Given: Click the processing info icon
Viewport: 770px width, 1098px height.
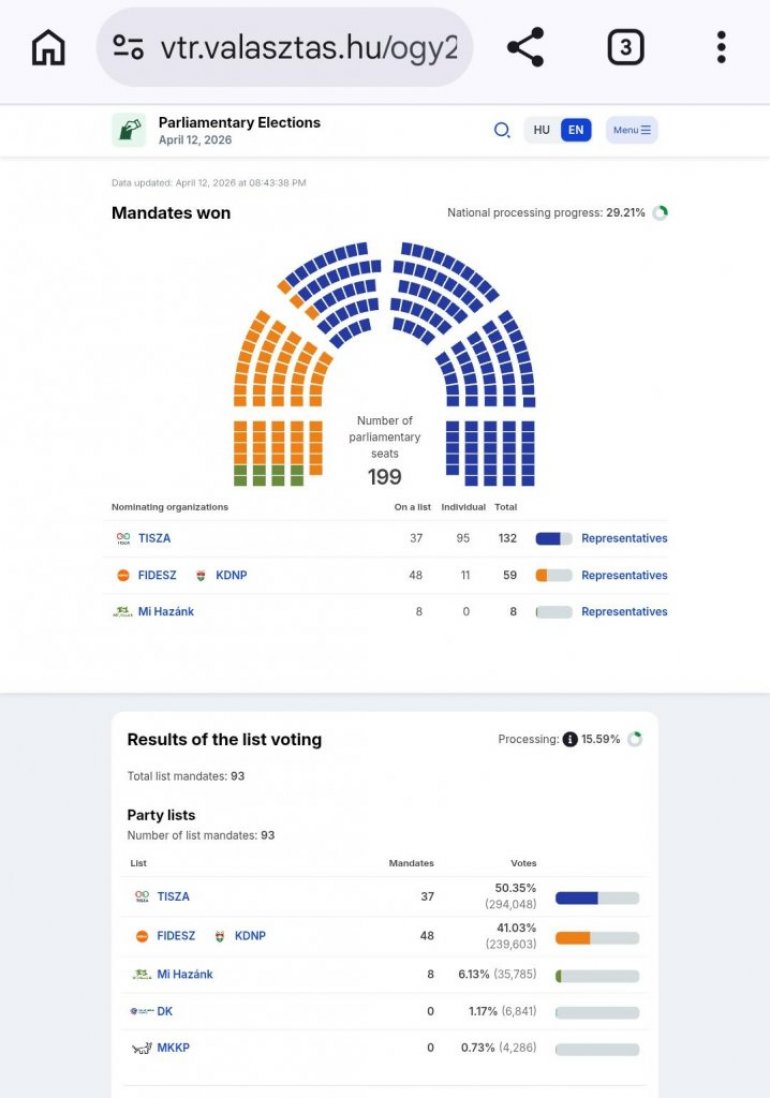Looking at the screenshot, I should (570, 740).
